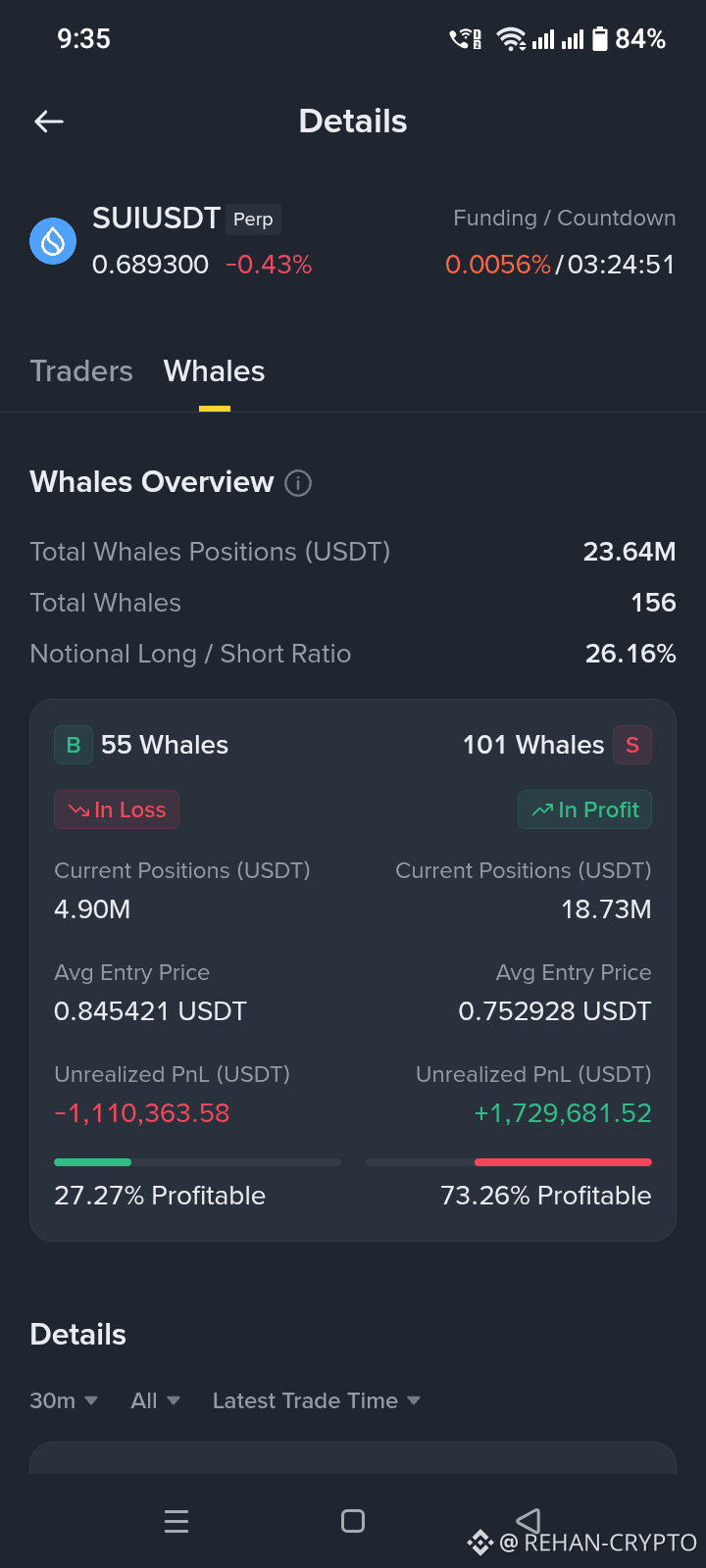Tap the In Profit tag
This screenshot has width=706, height=1568.
tap(584, 809)
